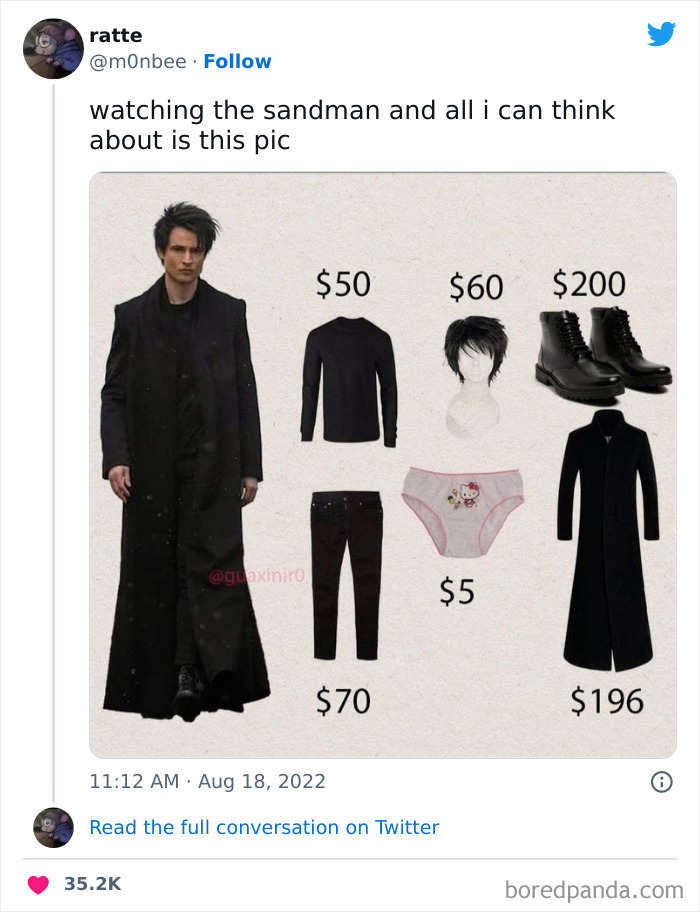The height and width of the screenshot is (912, 700).
Task: Click the long black coat priced $196
Action: click(x=608, y=540)
